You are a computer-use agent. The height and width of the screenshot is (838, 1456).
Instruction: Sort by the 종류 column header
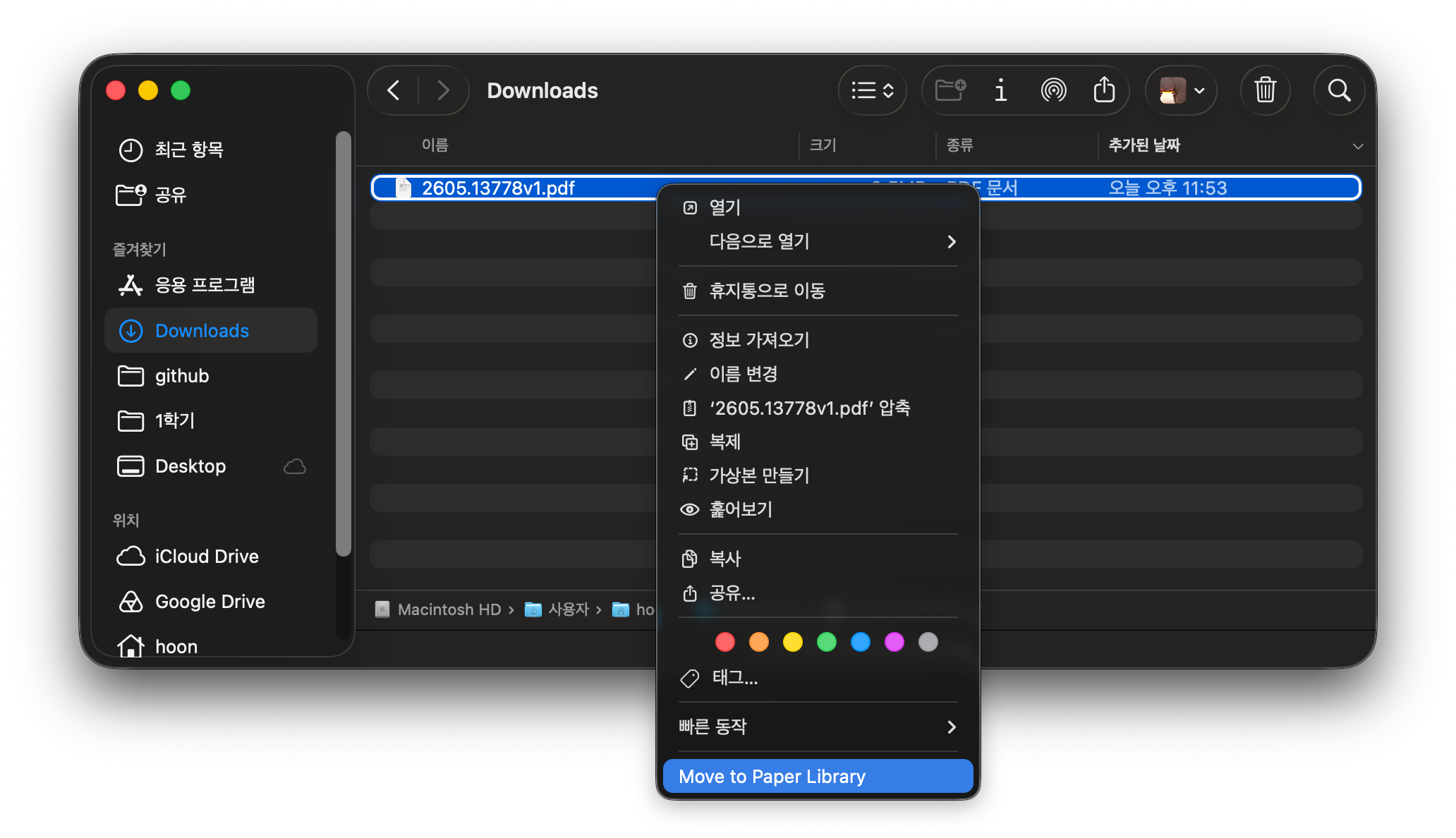[960, 145]
